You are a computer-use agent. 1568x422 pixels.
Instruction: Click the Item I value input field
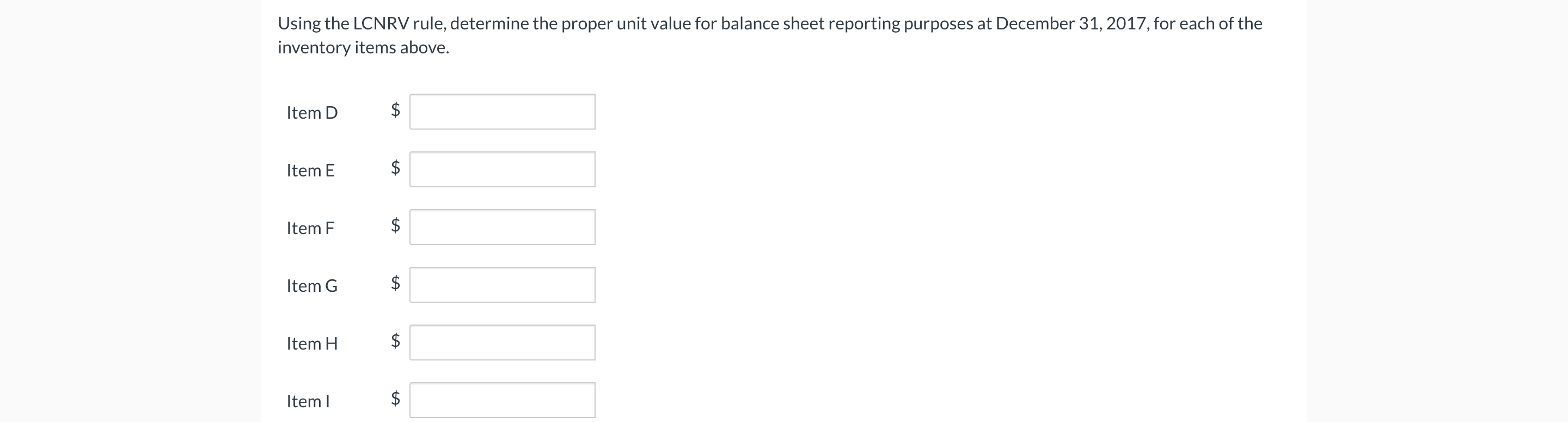click(x=503, y=400)
